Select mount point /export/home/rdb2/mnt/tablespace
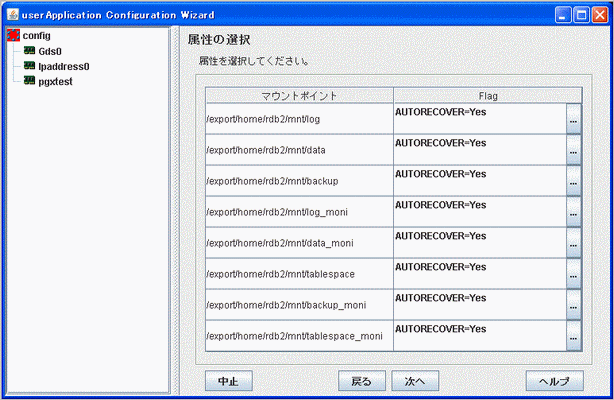 click(x=300, y=274)
